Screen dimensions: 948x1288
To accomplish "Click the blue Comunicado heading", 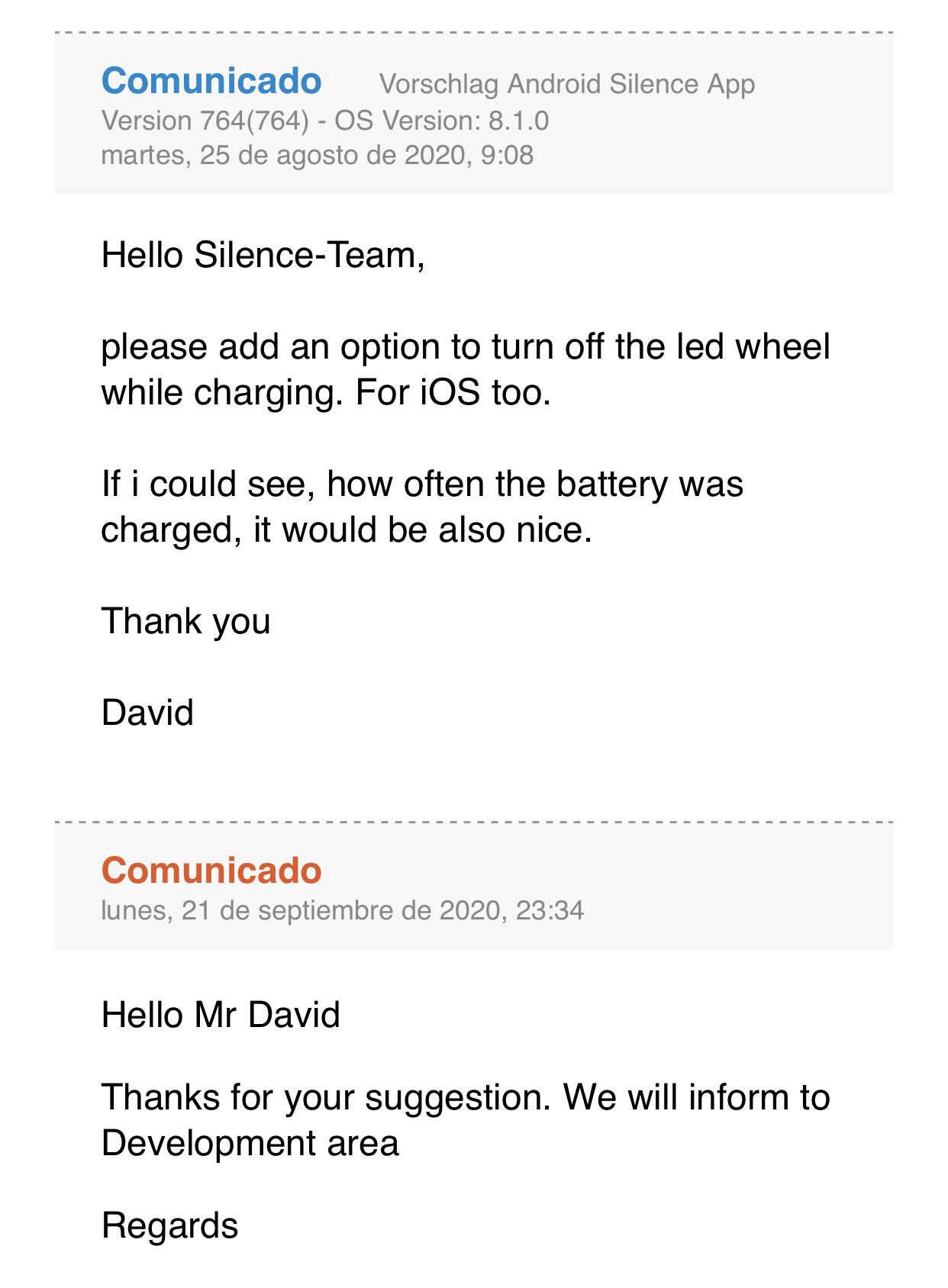I will pyautogui.click(x=211, y=81).
